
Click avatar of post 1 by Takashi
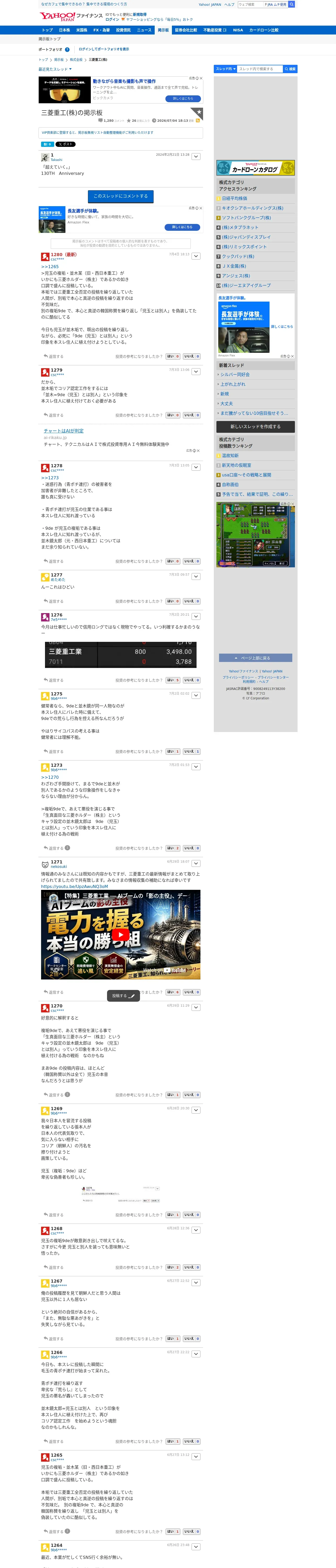click(45, 157)
